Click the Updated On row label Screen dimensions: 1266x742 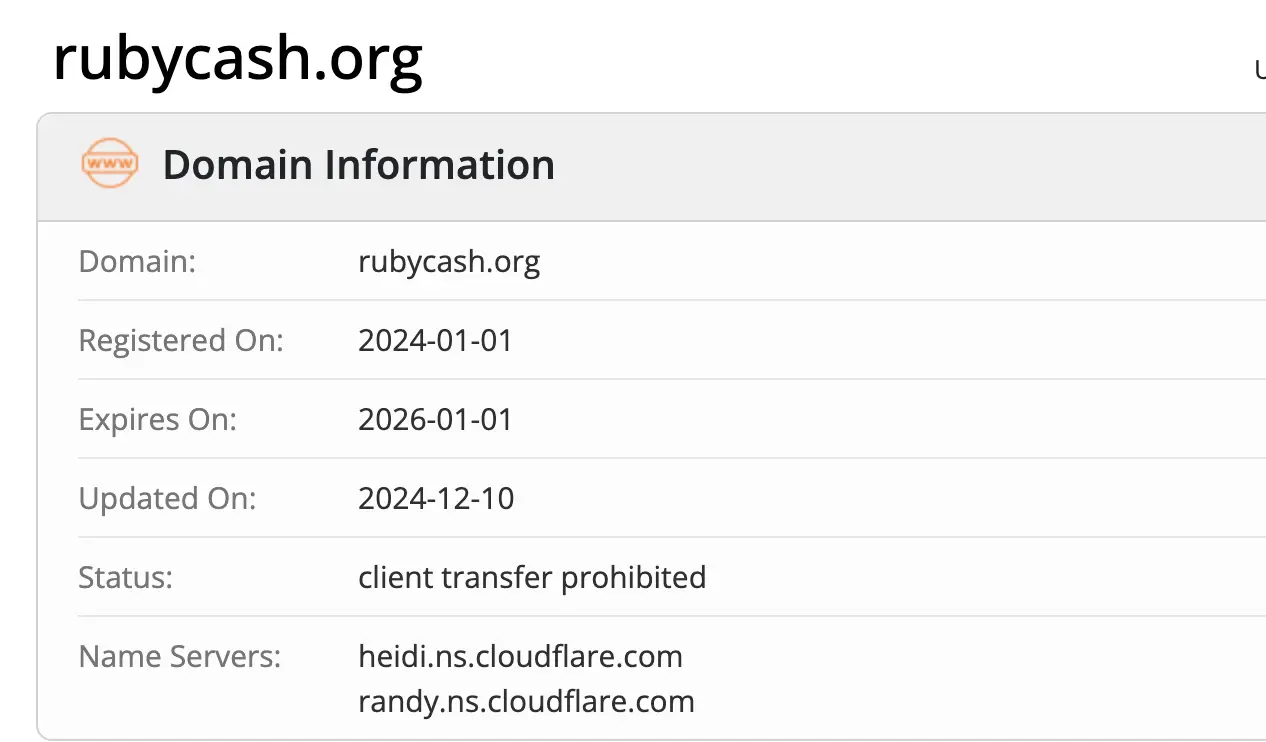pyautogui.click(x=167, y=498)
